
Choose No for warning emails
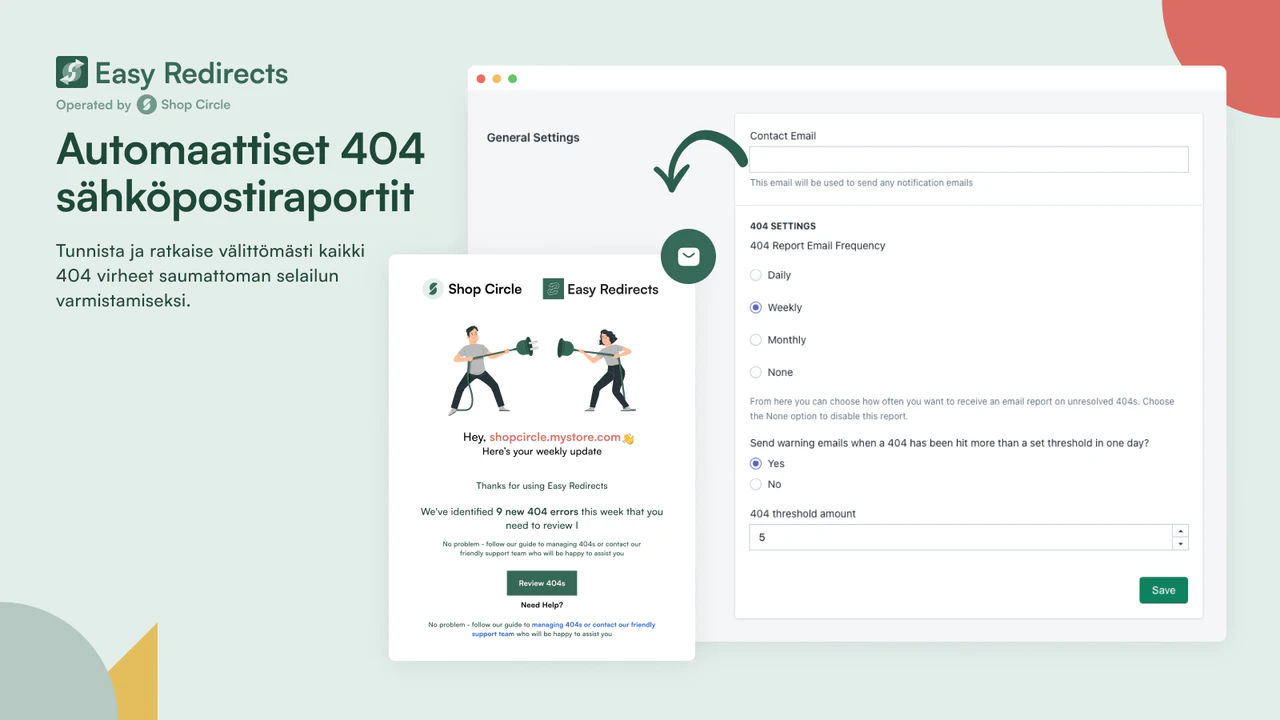[756, 484]
